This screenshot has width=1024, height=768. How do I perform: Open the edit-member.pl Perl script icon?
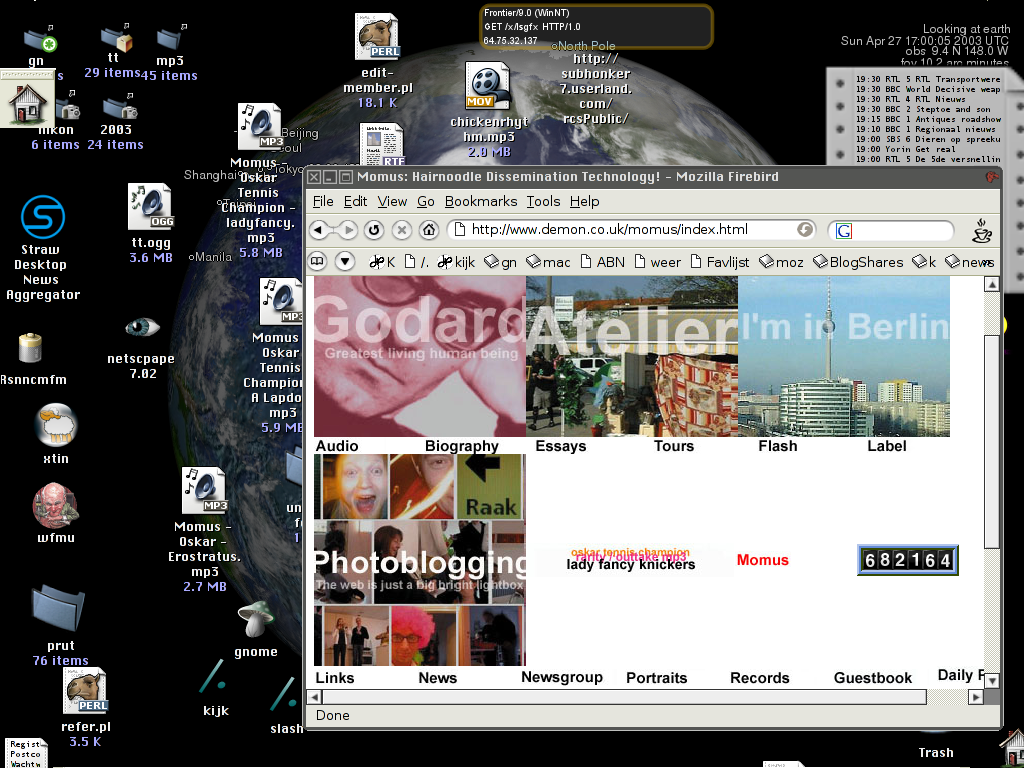click(x=377, y=38)
